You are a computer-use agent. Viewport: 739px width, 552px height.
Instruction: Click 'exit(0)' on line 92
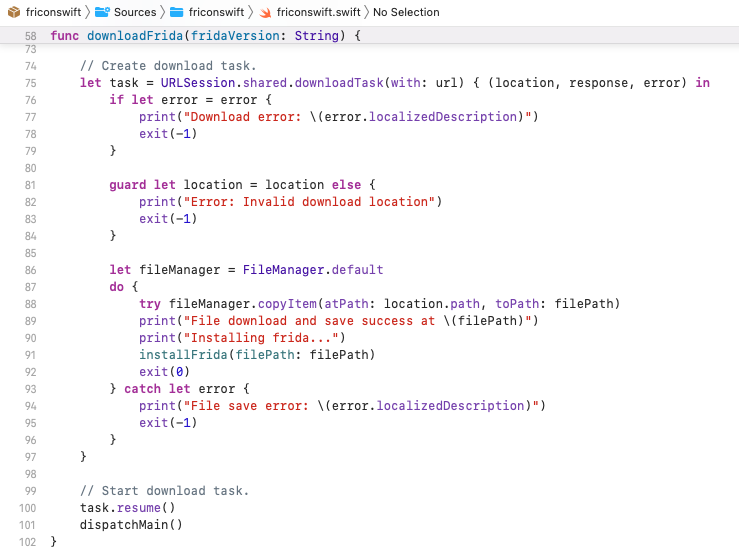[164, 371]
